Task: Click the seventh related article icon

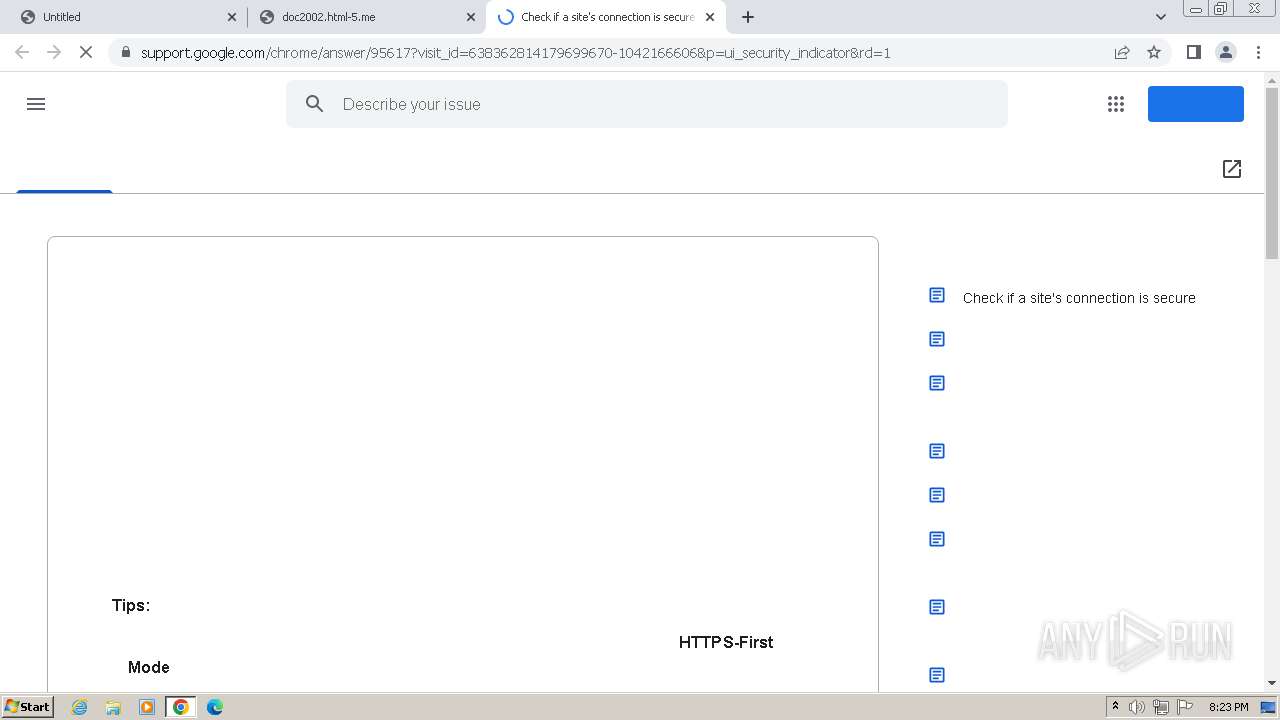Action: click(937, 607)
